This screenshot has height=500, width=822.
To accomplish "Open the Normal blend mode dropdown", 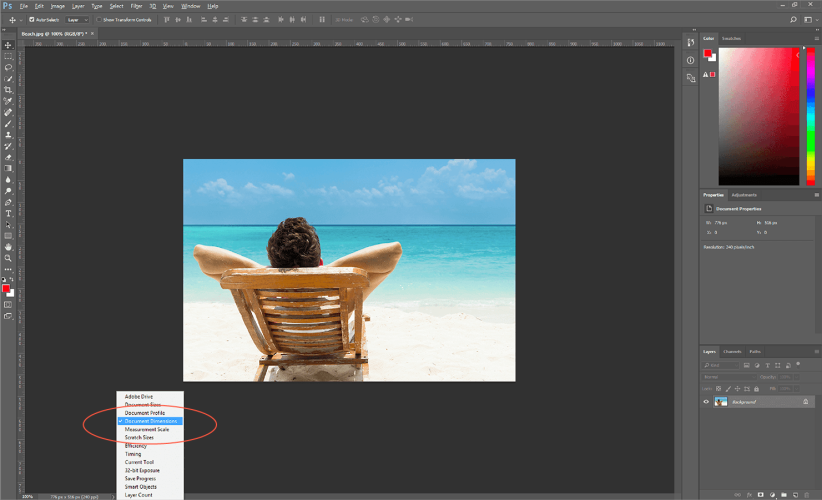I will [729, 377].
